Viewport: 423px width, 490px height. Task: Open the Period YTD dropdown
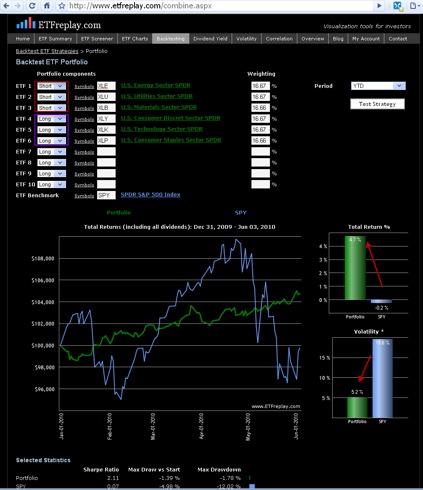coord(378,86)
